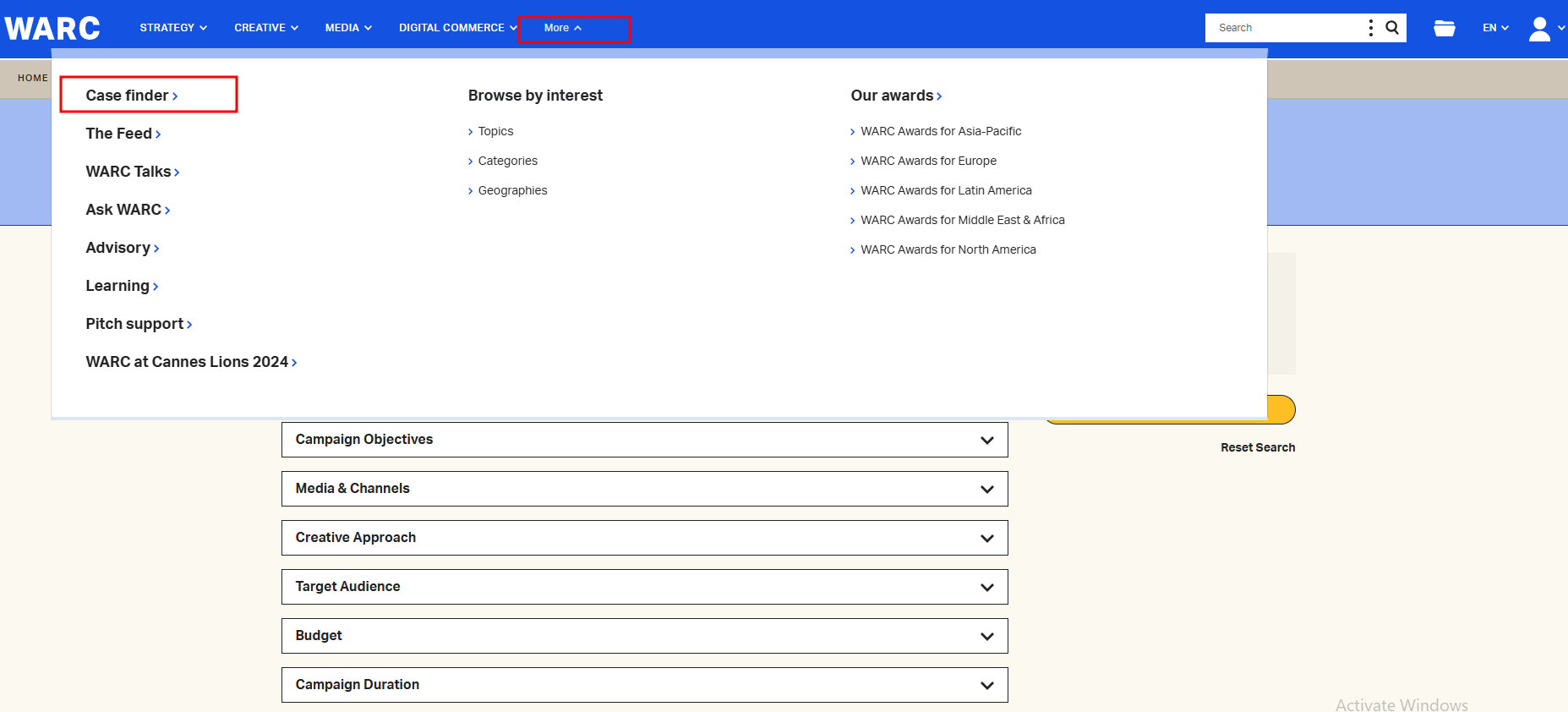Expand the Media & Channels filter
Image resolution: width=1568 pixels, height=712 pixels.
point(644,489)
